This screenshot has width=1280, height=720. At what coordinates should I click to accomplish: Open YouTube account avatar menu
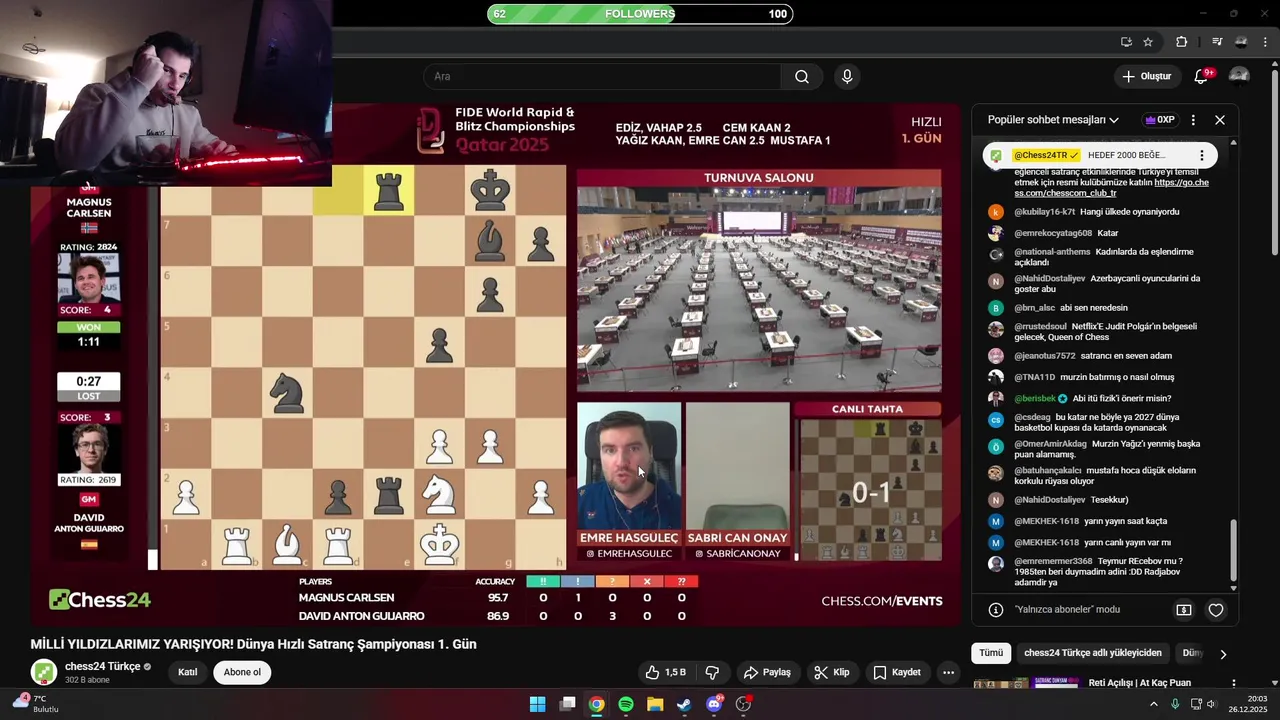(1239, 76)
